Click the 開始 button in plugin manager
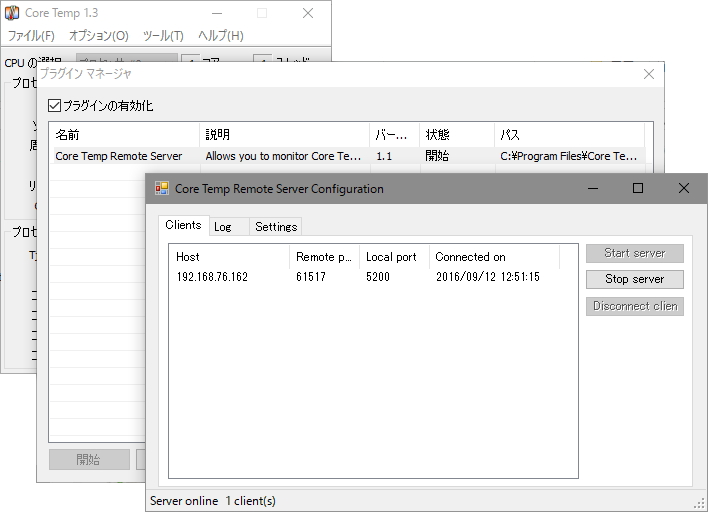 tap(89, 460)
